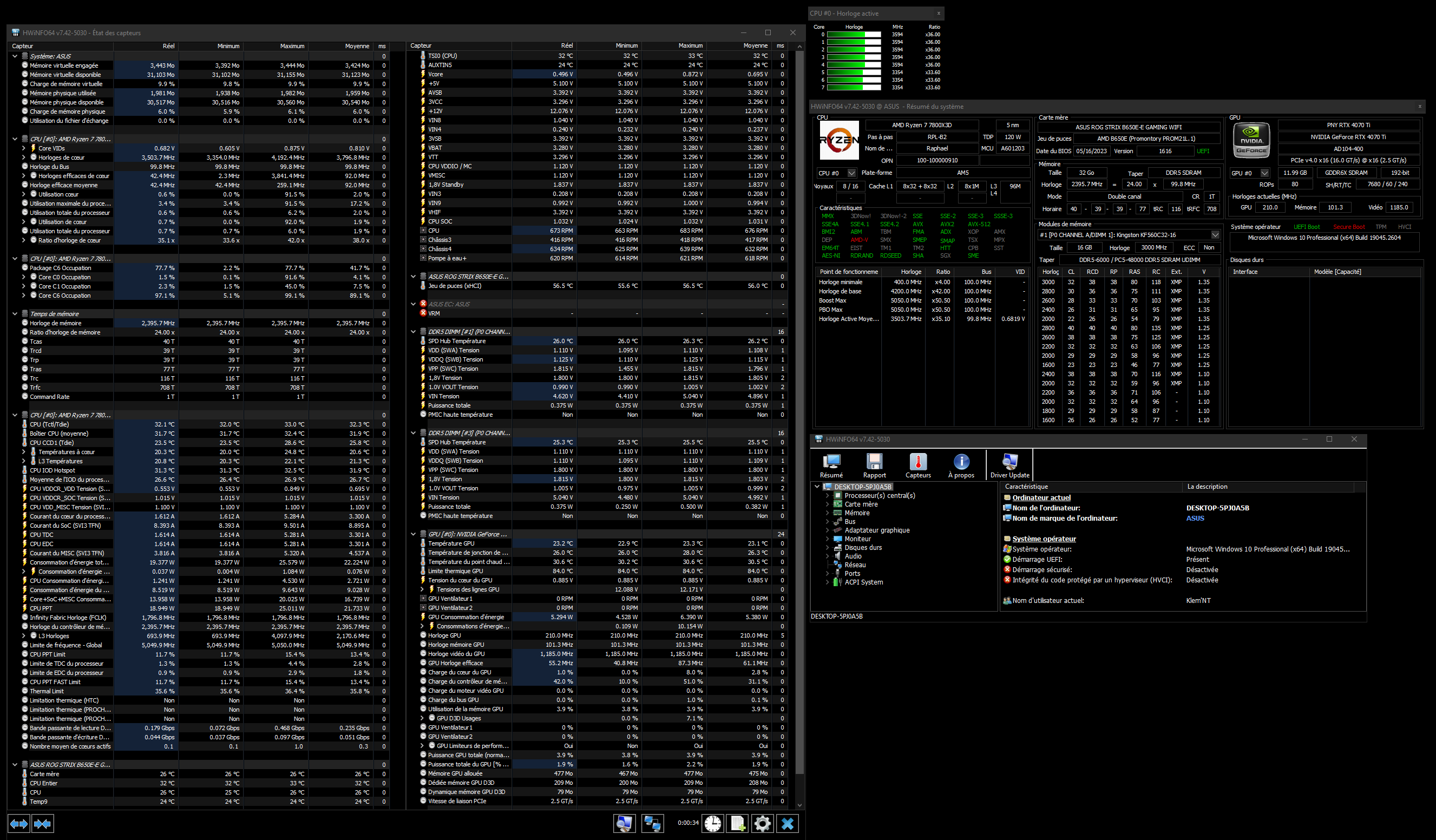Click the networked computers icon in sensors toolbar
This screenshot has height=840, width=1436.
click(x=652, y=823)
